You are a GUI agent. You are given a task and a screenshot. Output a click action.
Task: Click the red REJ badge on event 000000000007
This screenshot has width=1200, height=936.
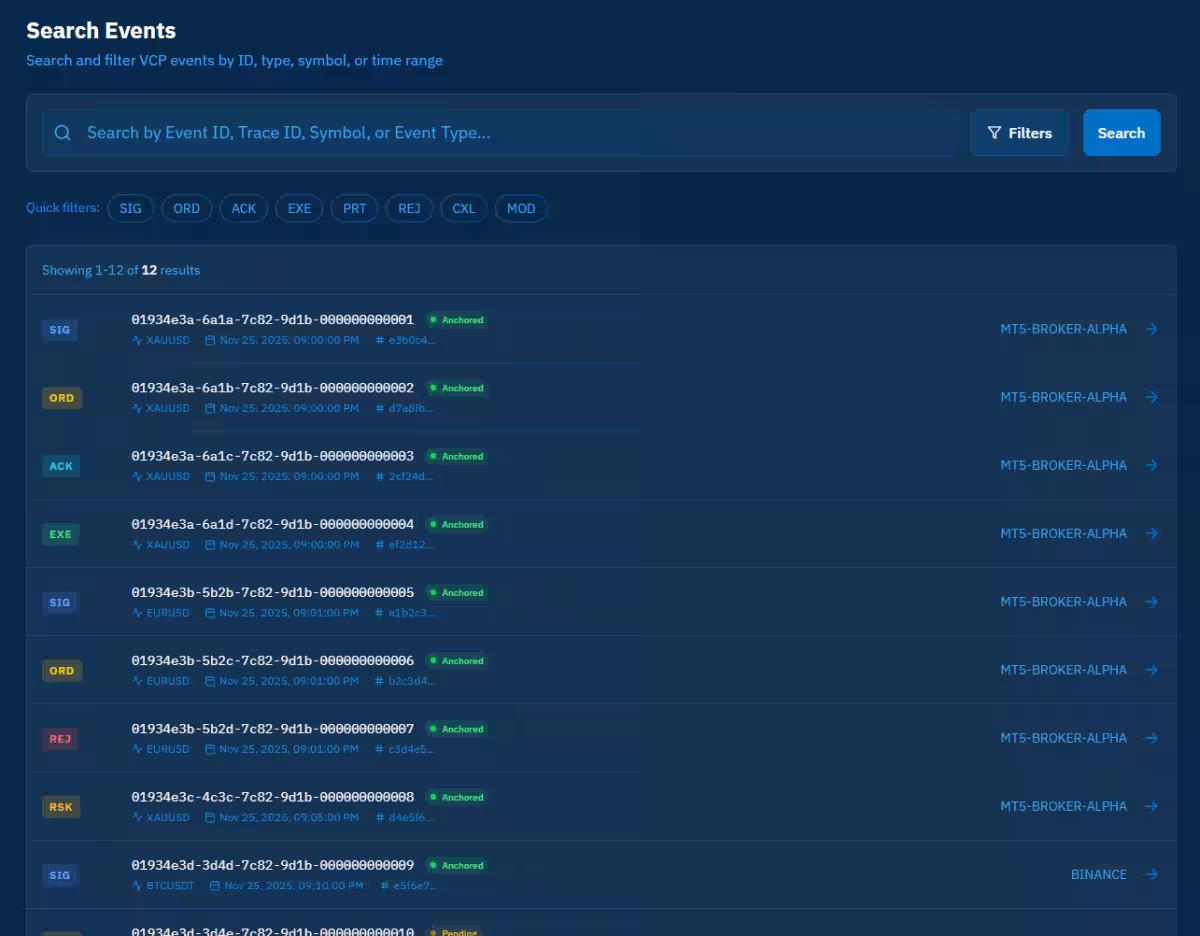click(61, 740)
